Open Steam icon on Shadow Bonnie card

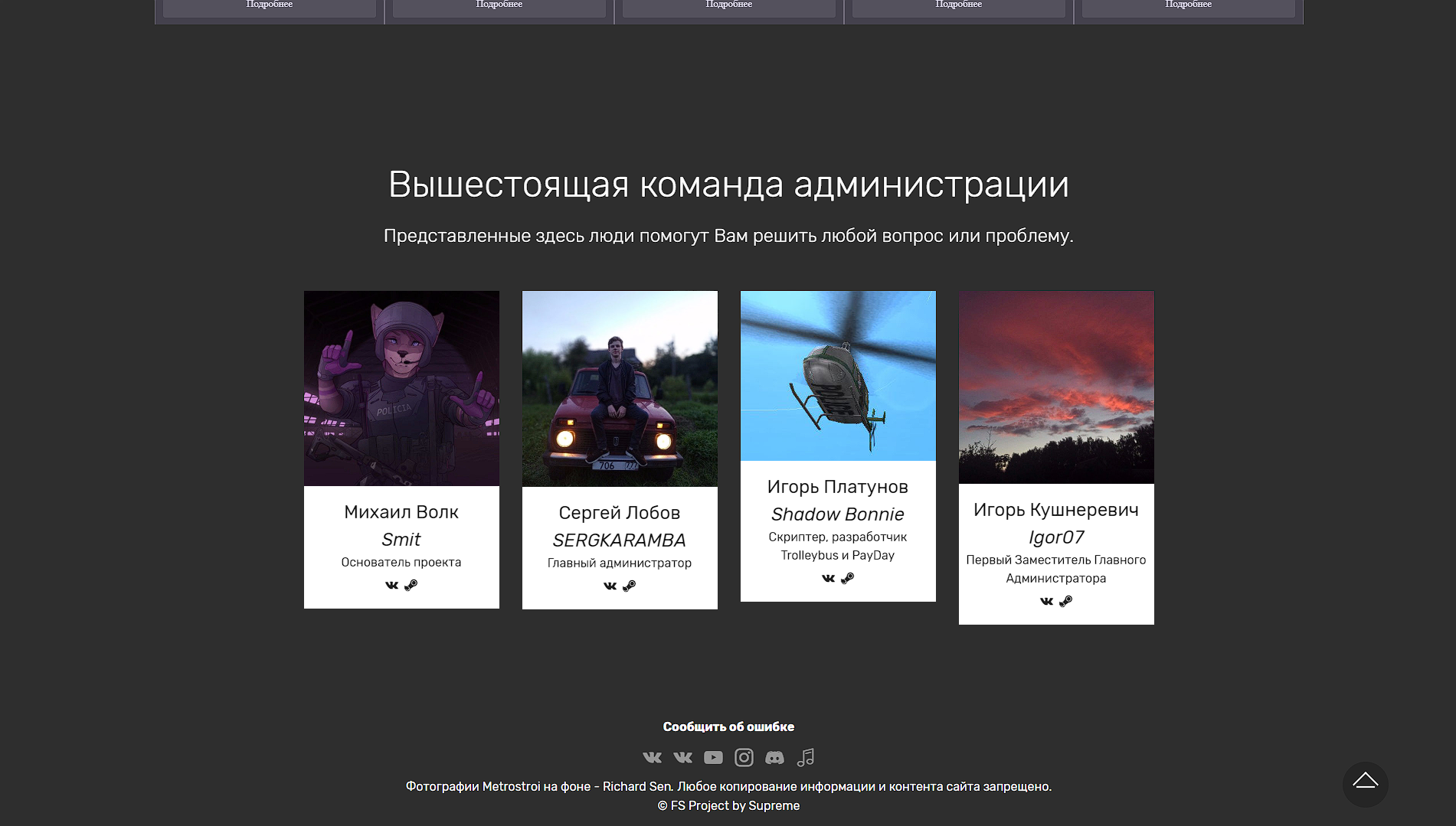tap(848, 579)
